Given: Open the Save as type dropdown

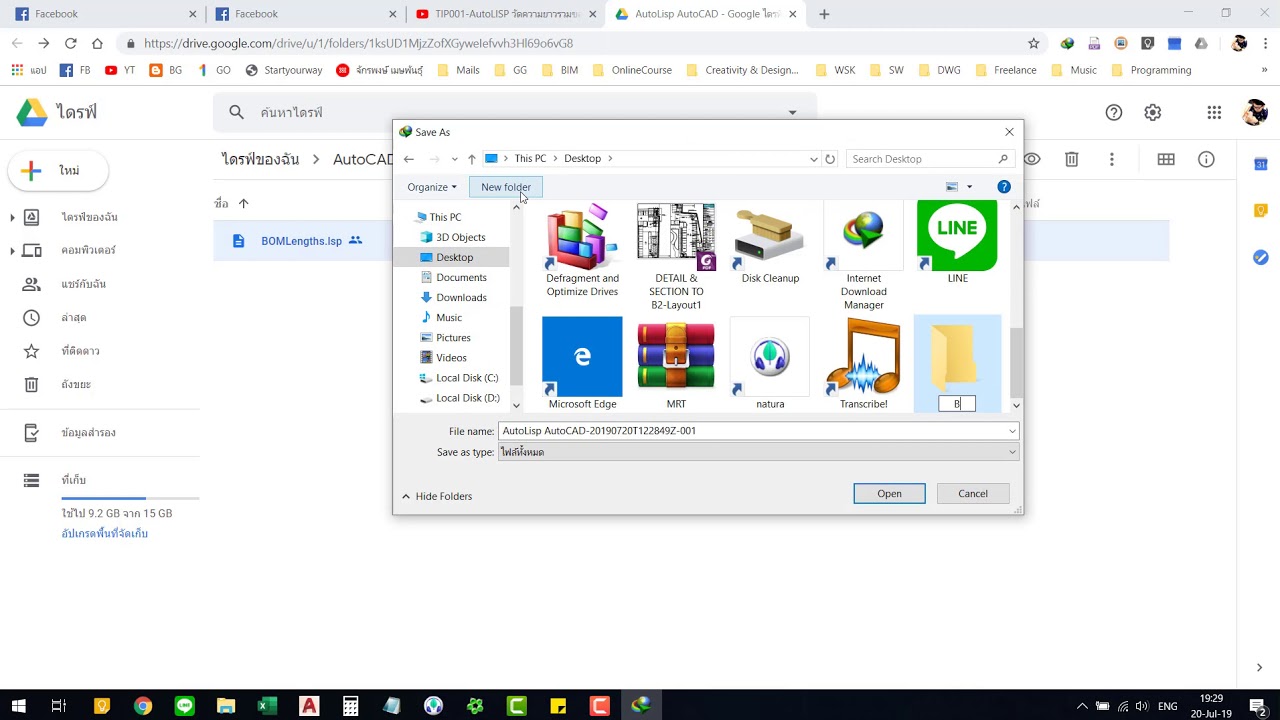Looking at the screenshot, I should coord(758,452).
